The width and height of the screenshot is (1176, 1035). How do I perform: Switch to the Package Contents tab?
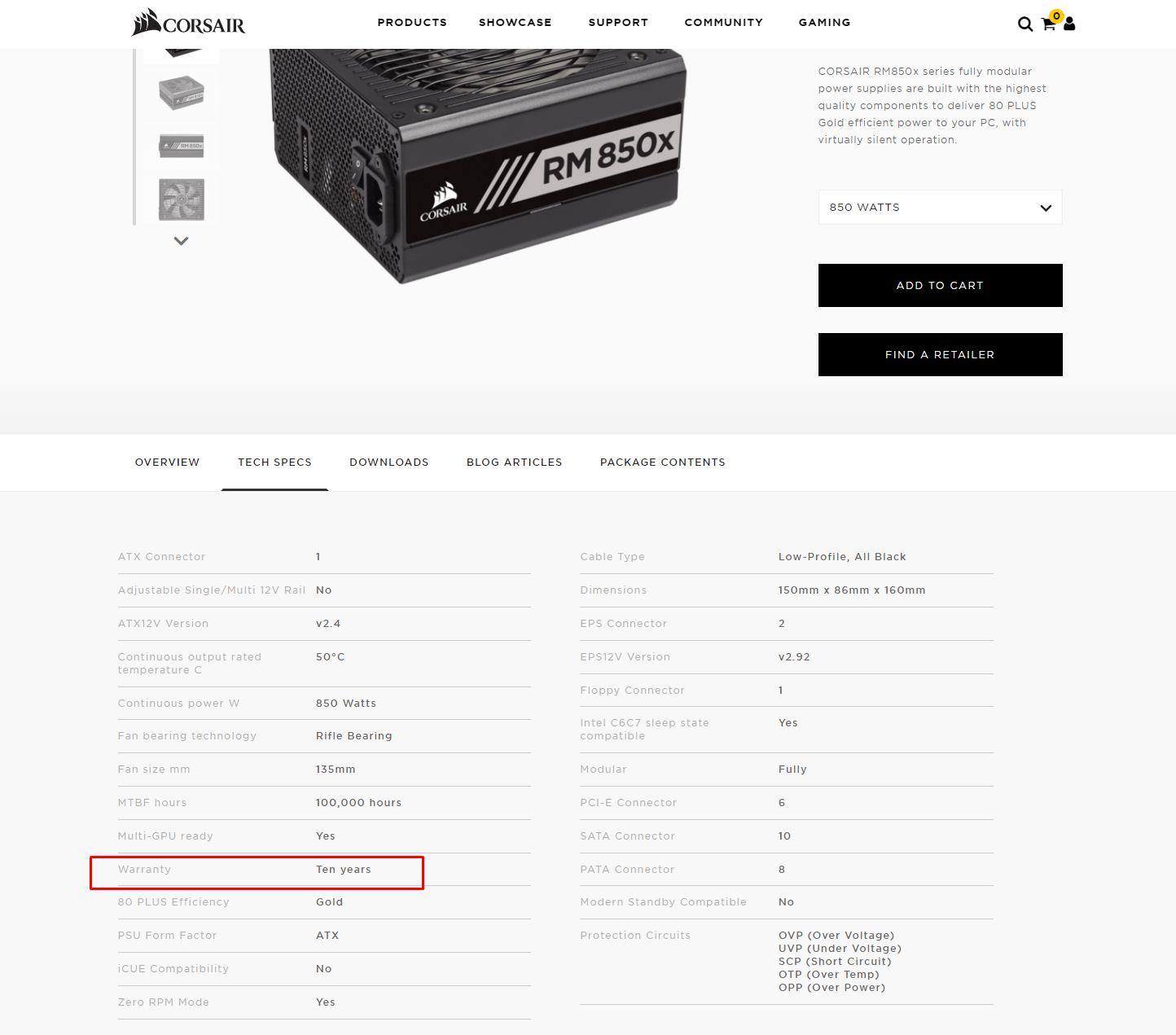[663, 463]
